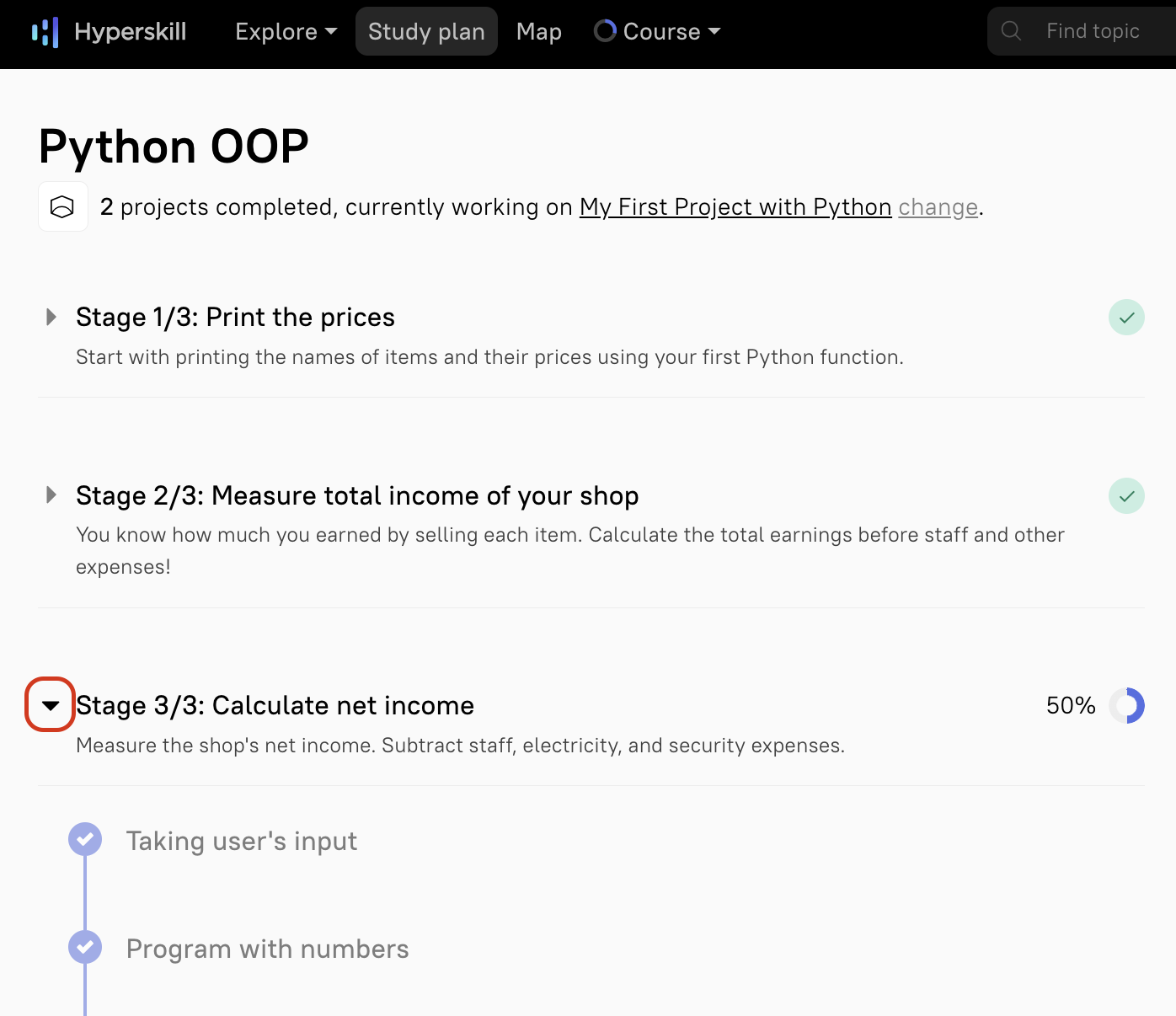Expand Stage 1/3 Print the prices
This screenshot has height=1016, width=1176.
point(51,317)
